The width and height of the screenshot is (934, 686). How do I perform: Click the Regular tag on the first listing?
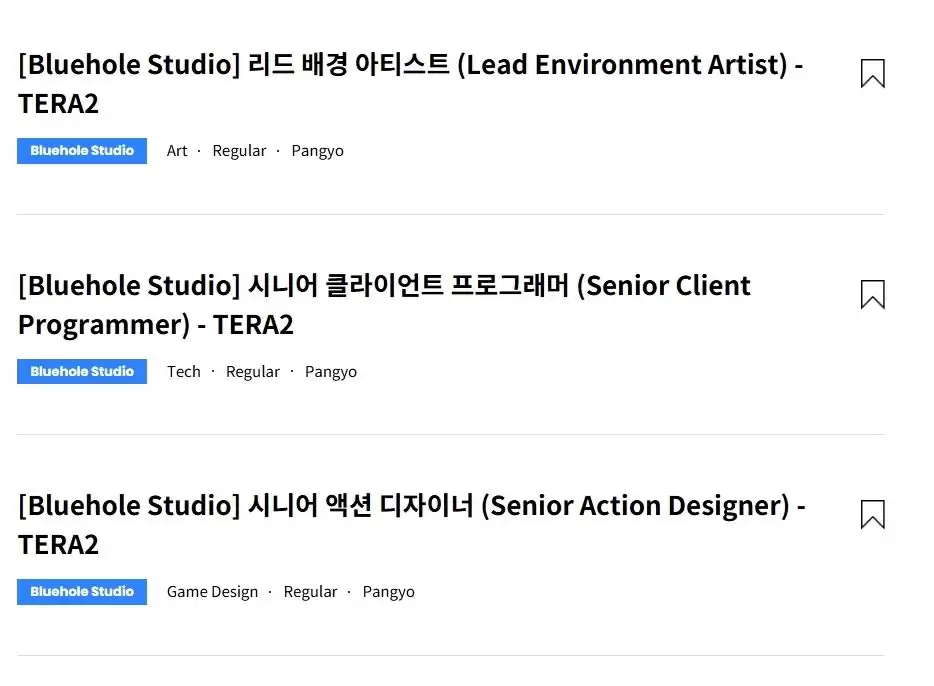coord(239,150)
